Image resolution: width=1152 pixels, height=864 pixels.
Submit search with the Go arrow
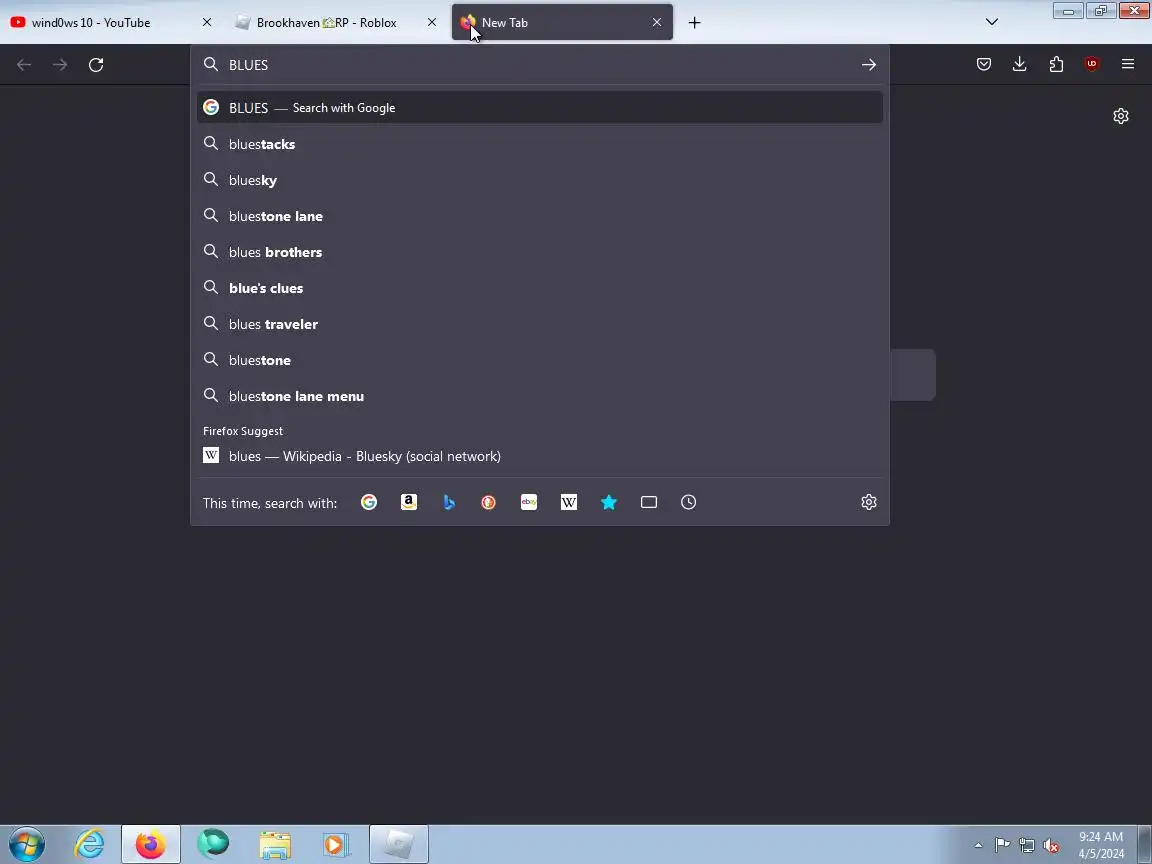click(x=868, y=65)
